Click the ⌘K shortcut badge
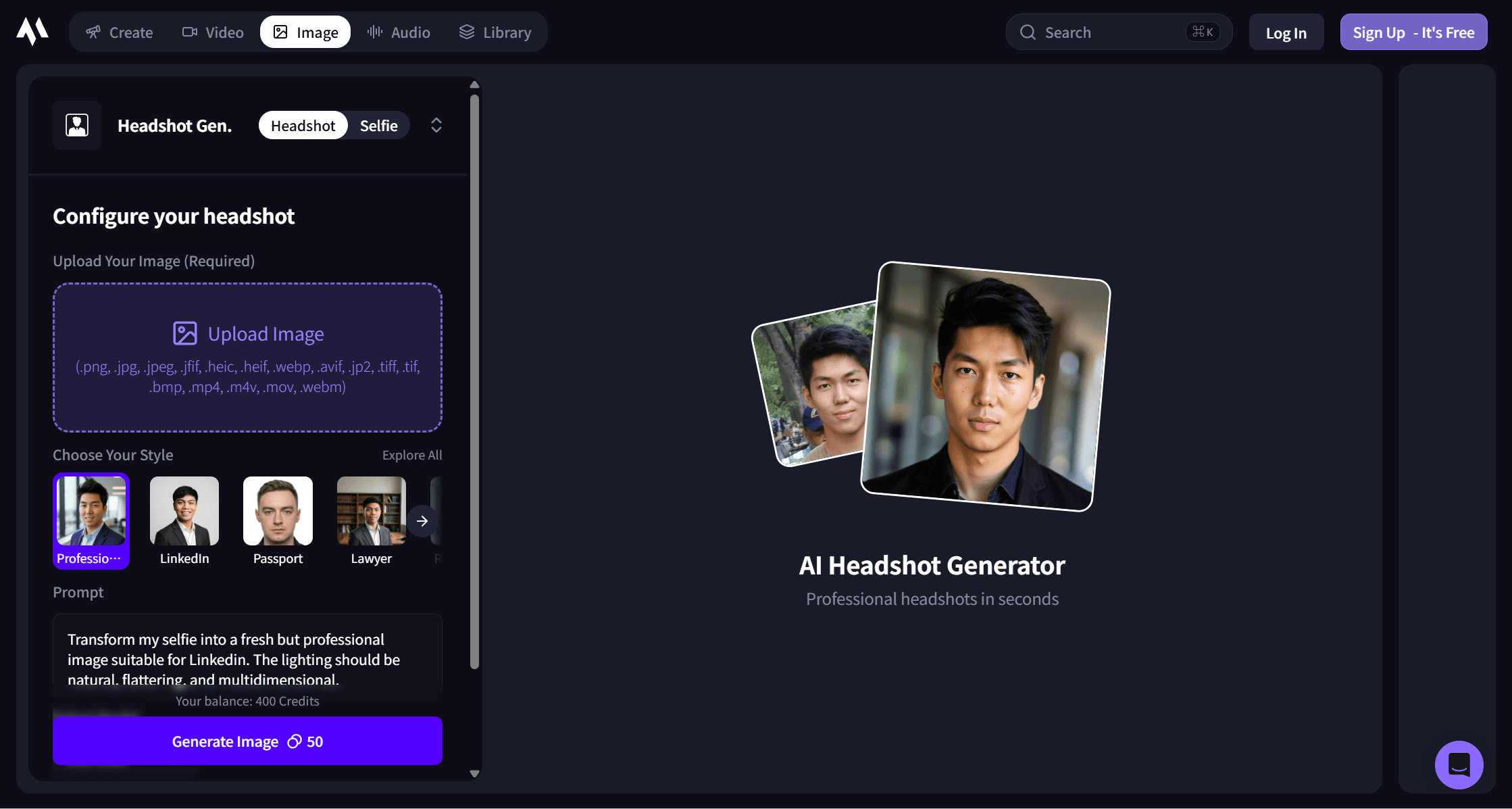The height and width of the screenshot is (809, 1512). tap(1203, 32)
